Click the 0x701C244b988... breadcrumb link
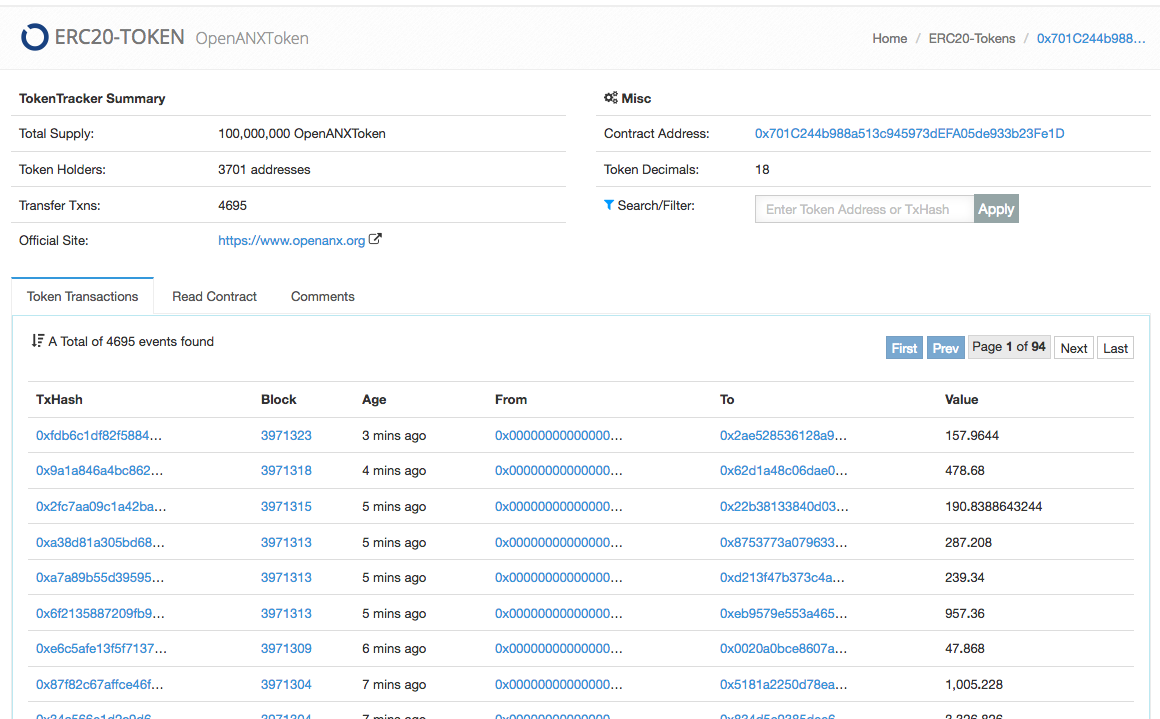Image resolution: width=1160 pixels, height=719 pixels. click(1090, 38)
